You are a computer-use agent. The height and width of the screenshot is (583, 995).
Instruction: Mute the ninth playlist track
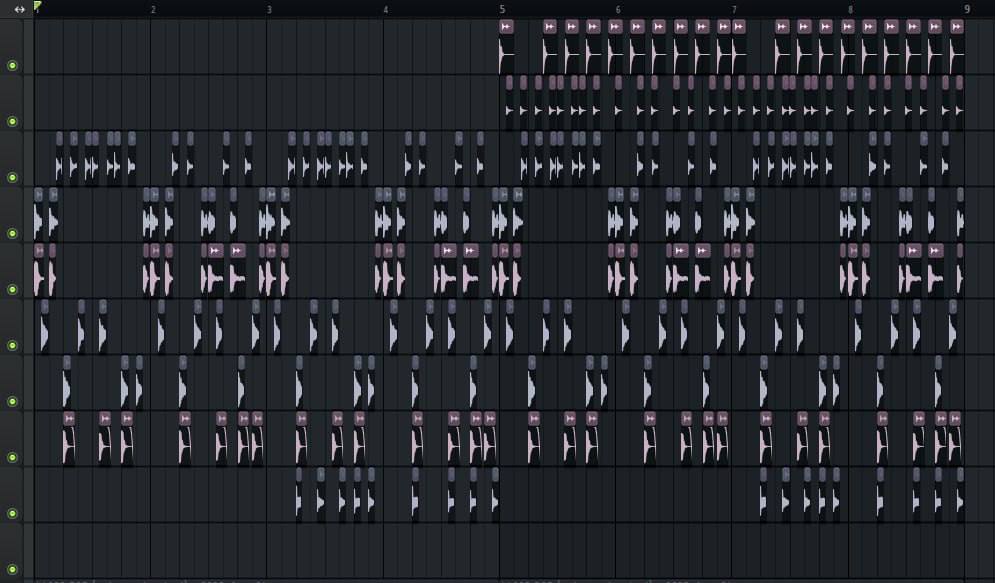[x=12, y=513]
